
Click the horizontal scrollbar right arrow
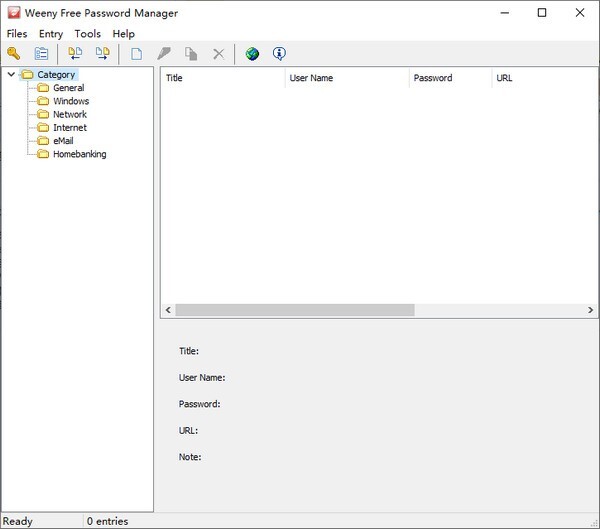(592, 310)
